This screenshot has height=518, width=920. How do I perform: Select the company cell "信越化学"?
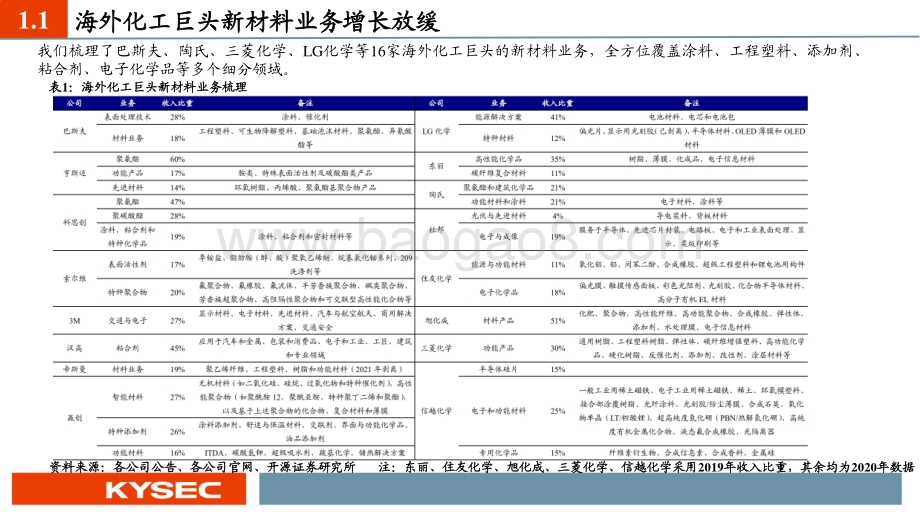[x=436, y=411]
